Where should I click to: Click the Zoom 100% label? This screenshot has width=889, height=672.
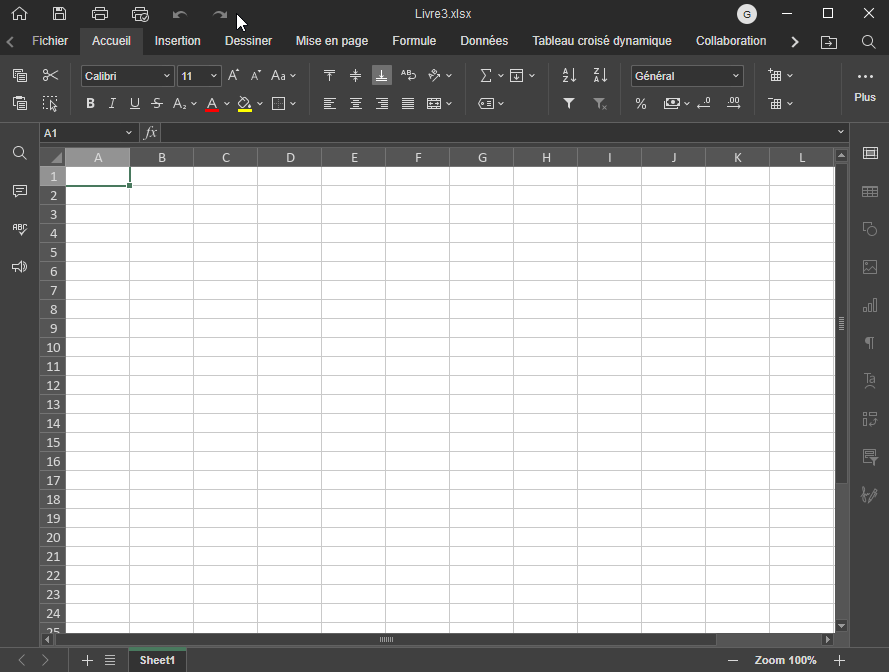pos(785,660)
